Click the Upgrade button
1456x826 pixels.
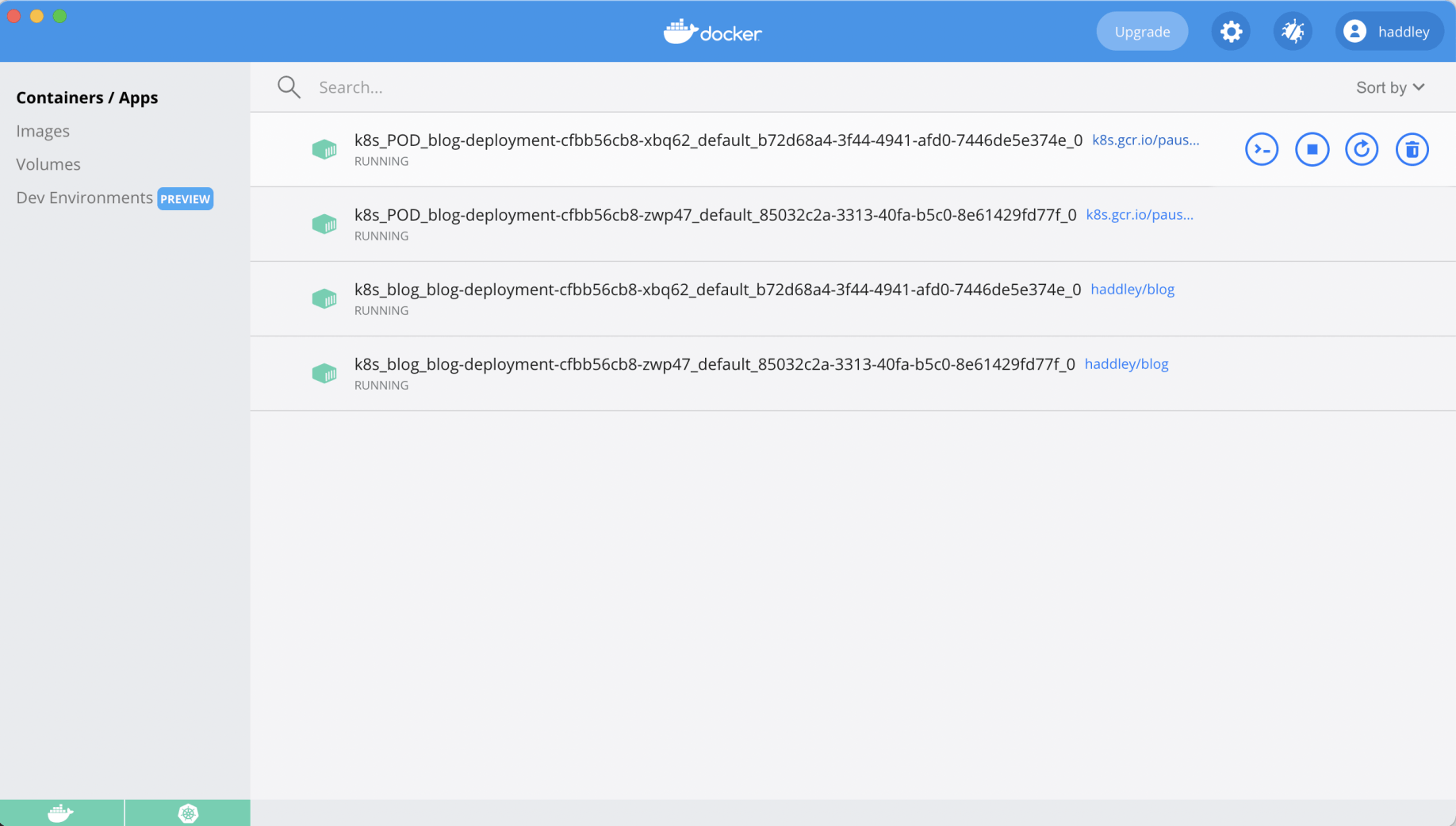1142,32
